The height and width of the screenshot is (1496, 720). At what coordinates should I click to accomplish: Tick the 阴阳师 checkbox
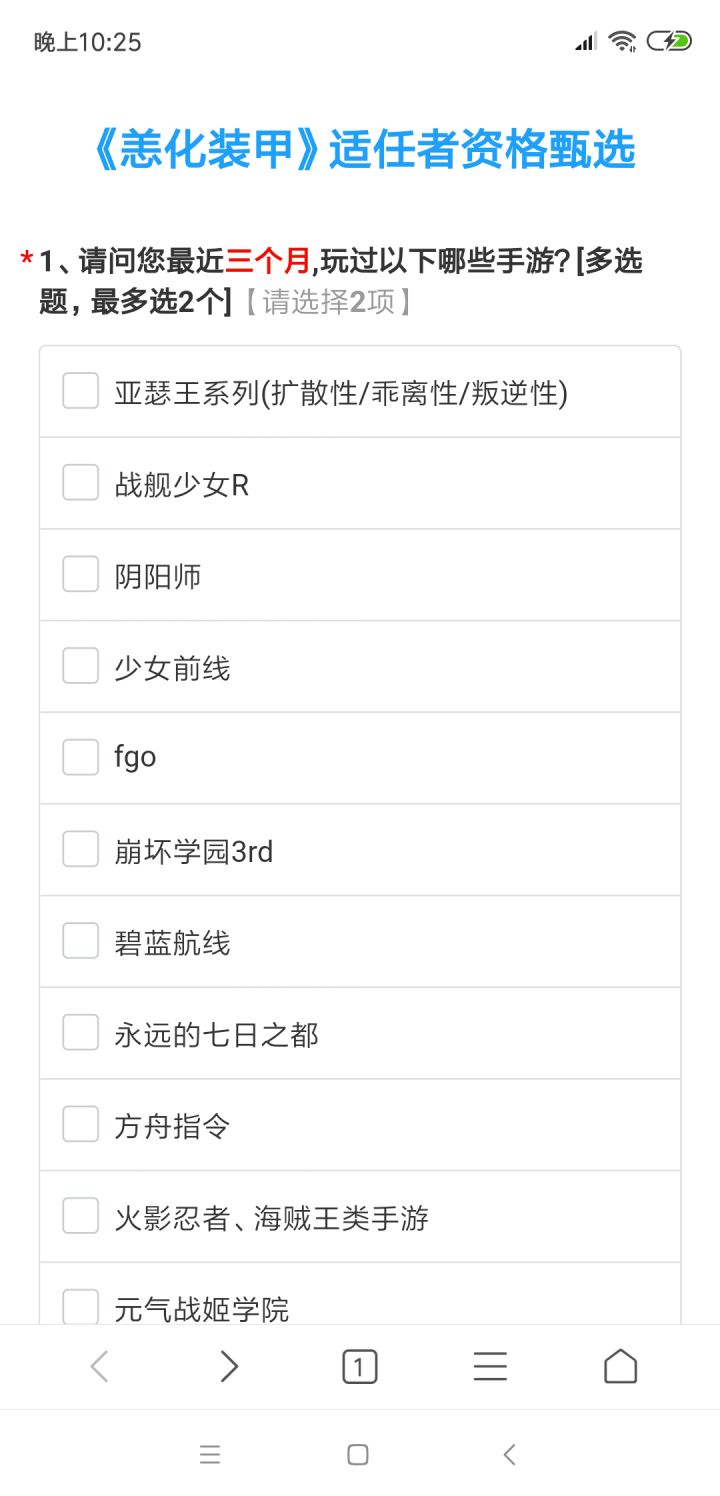pos(81,575)
